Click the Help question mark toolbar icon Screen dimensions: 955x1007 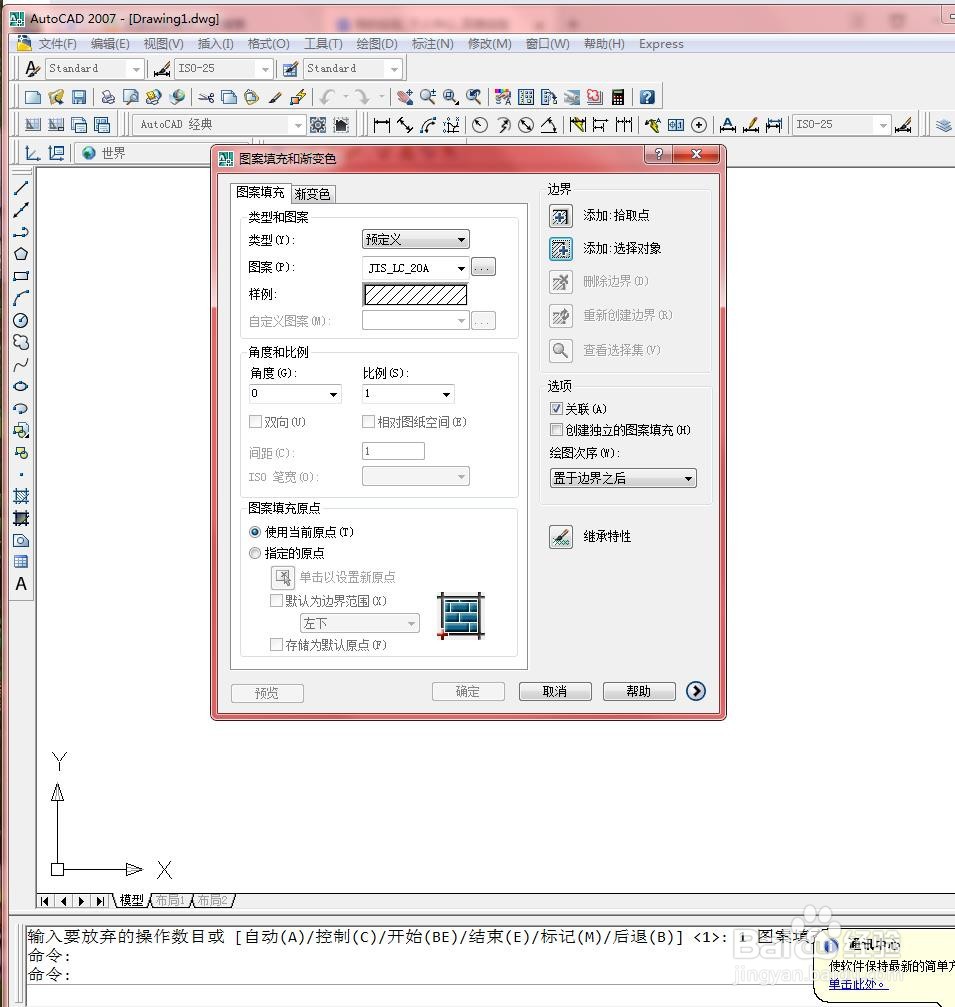(647, 97)
